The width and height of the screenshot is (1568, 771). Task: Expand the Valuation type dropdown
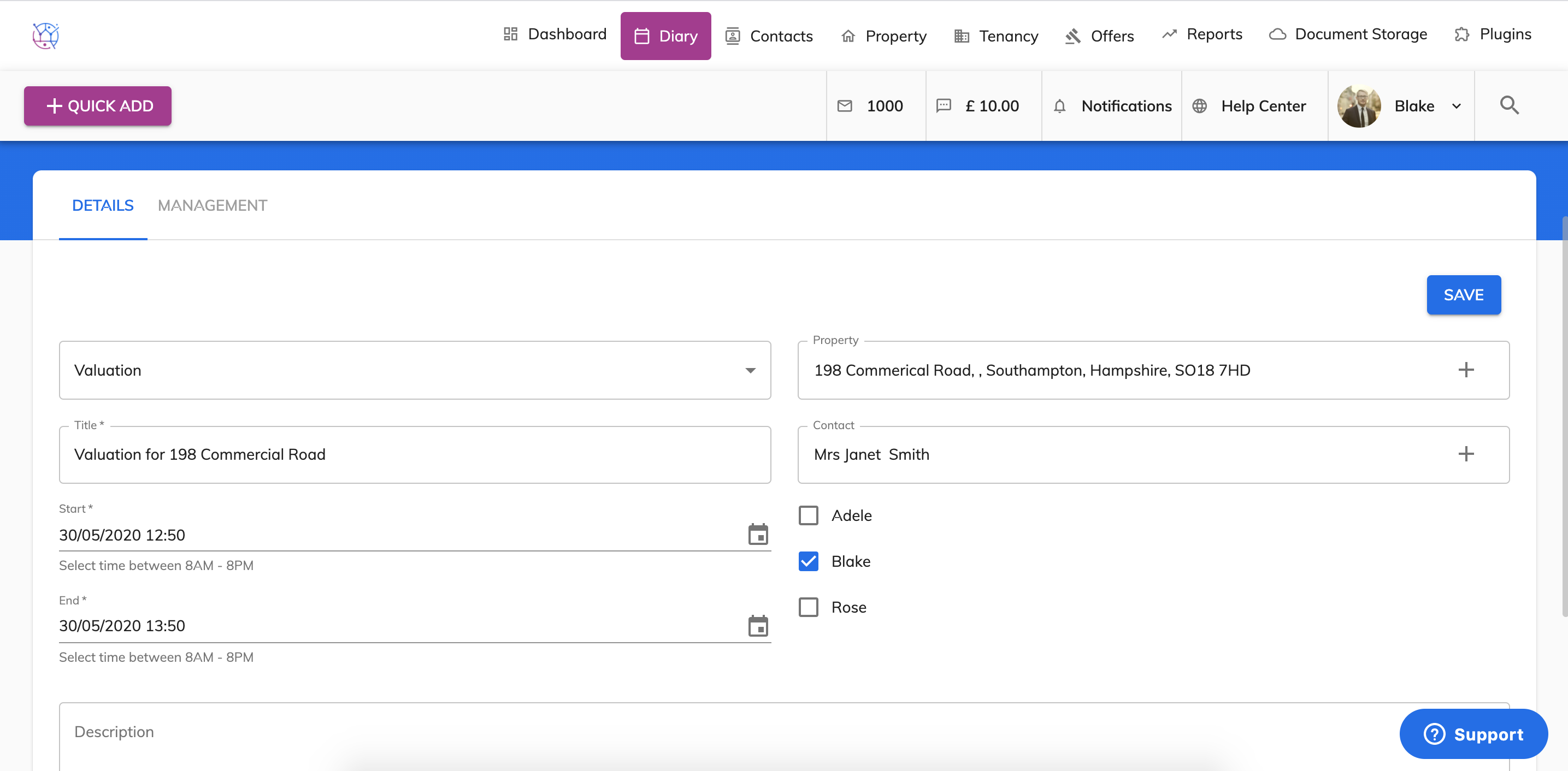click(750, 370)
